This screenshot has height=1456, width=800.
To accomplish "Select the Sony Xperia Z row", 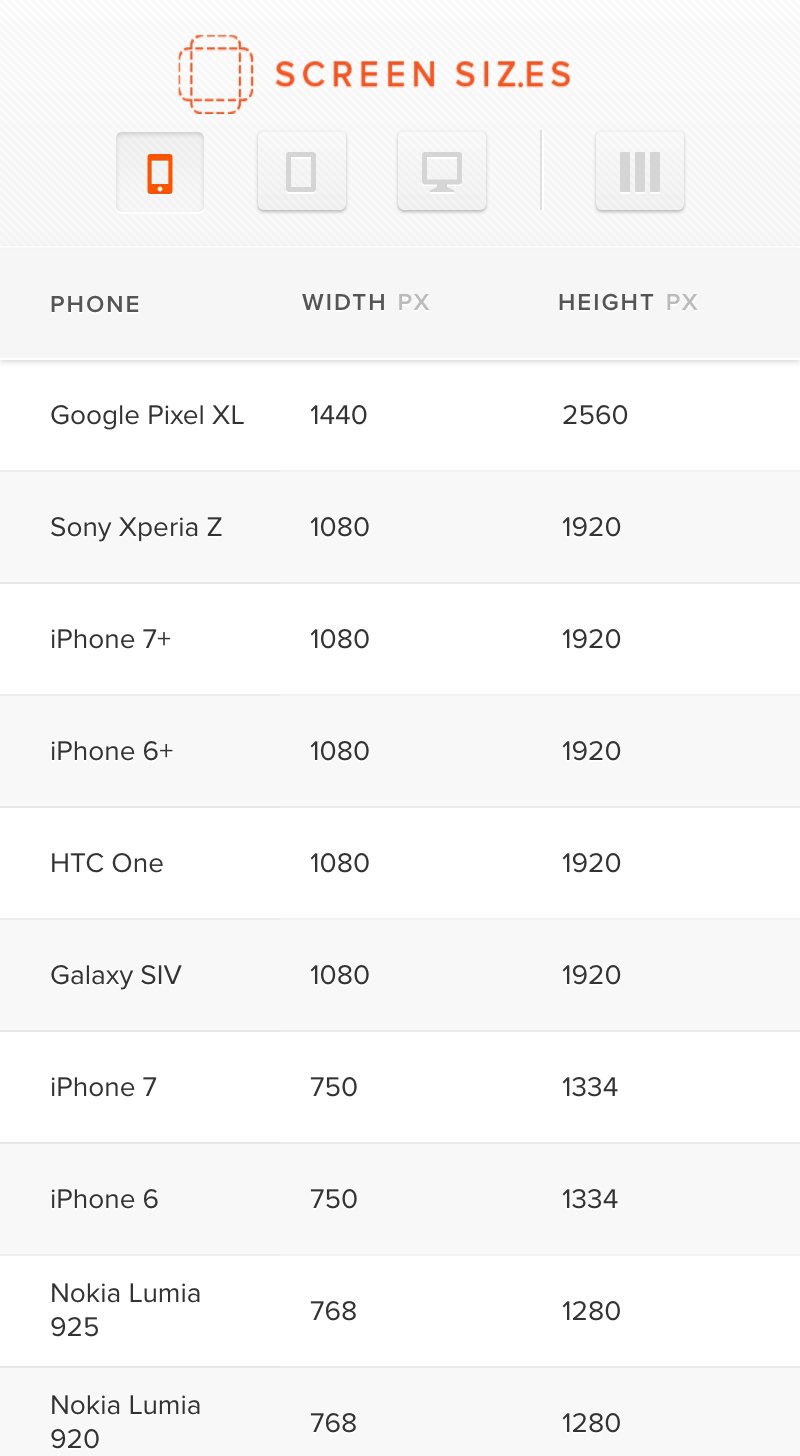I will click(x=136, y=527).
